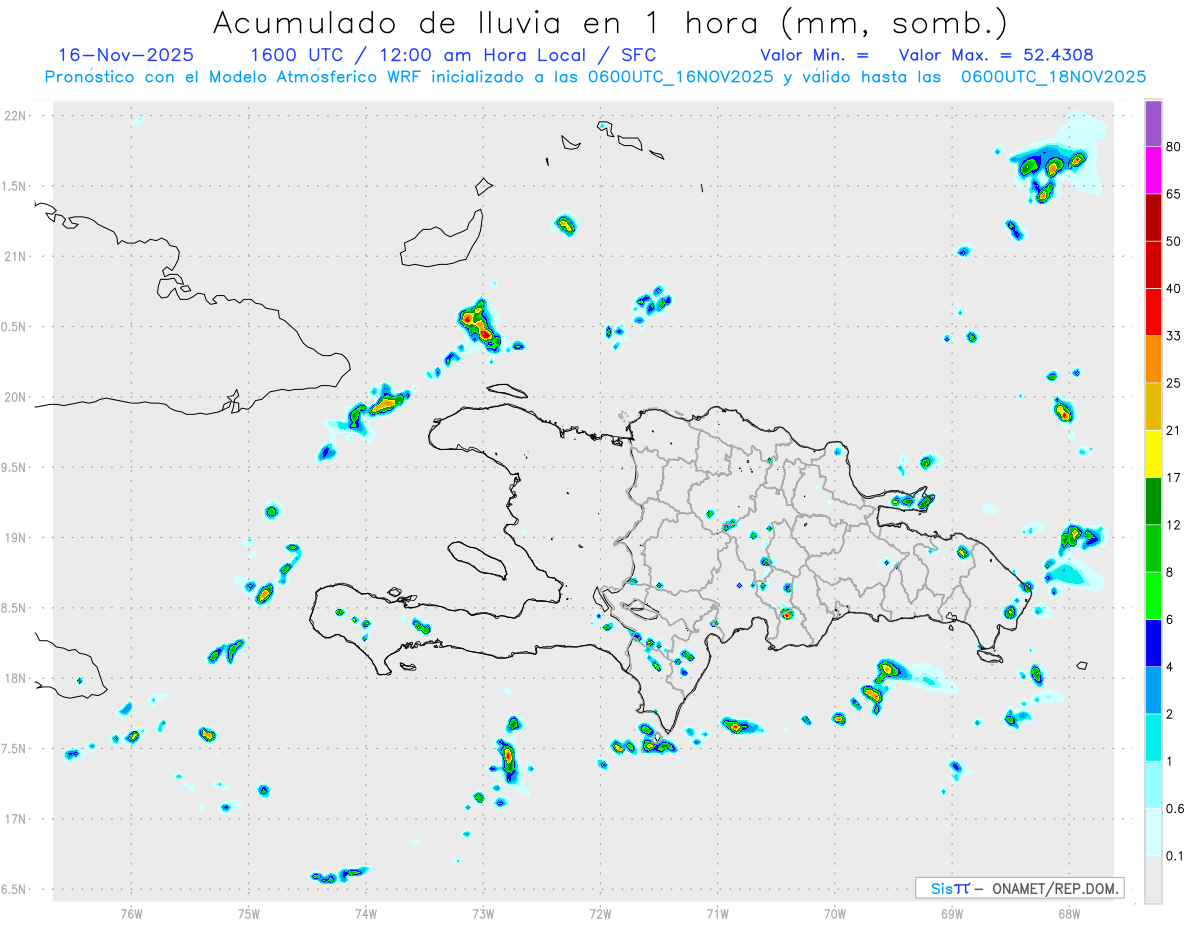This screenshot has width=1200, height=927.
Task: Click '1600 UTC / 12:00 am Hora Local / SFC'
Action: 453,55
